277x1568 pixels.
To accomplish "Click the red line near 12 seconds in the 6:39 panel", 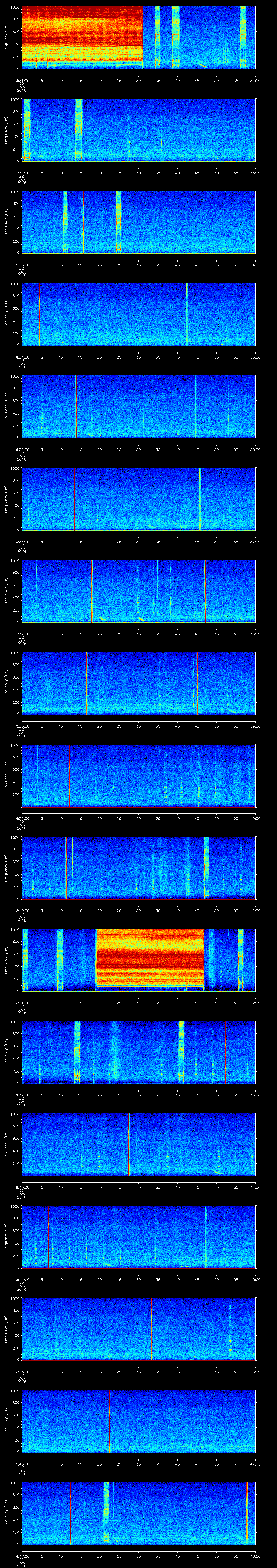I will click(x=70, y=776).
